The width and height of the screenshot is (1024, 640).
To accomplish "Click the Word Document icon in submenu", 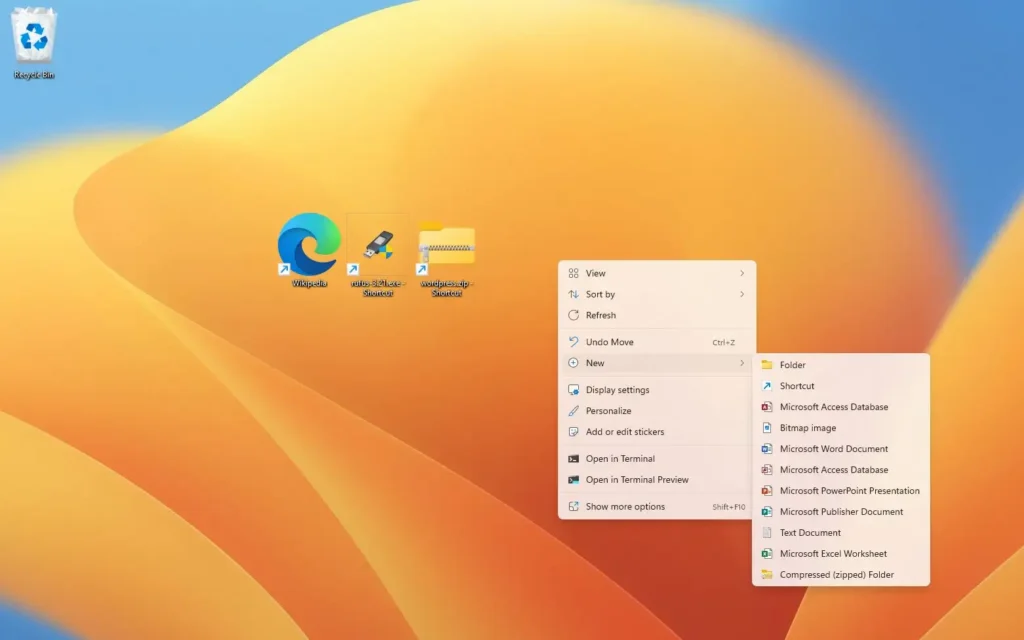I will 767,449.
